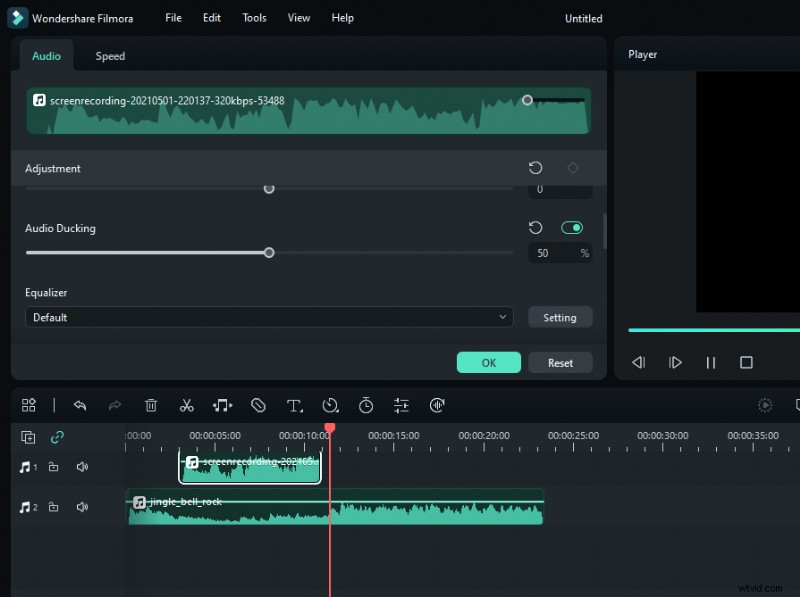
Task: Reset the audio settings
Action: (x=561, y=362)
